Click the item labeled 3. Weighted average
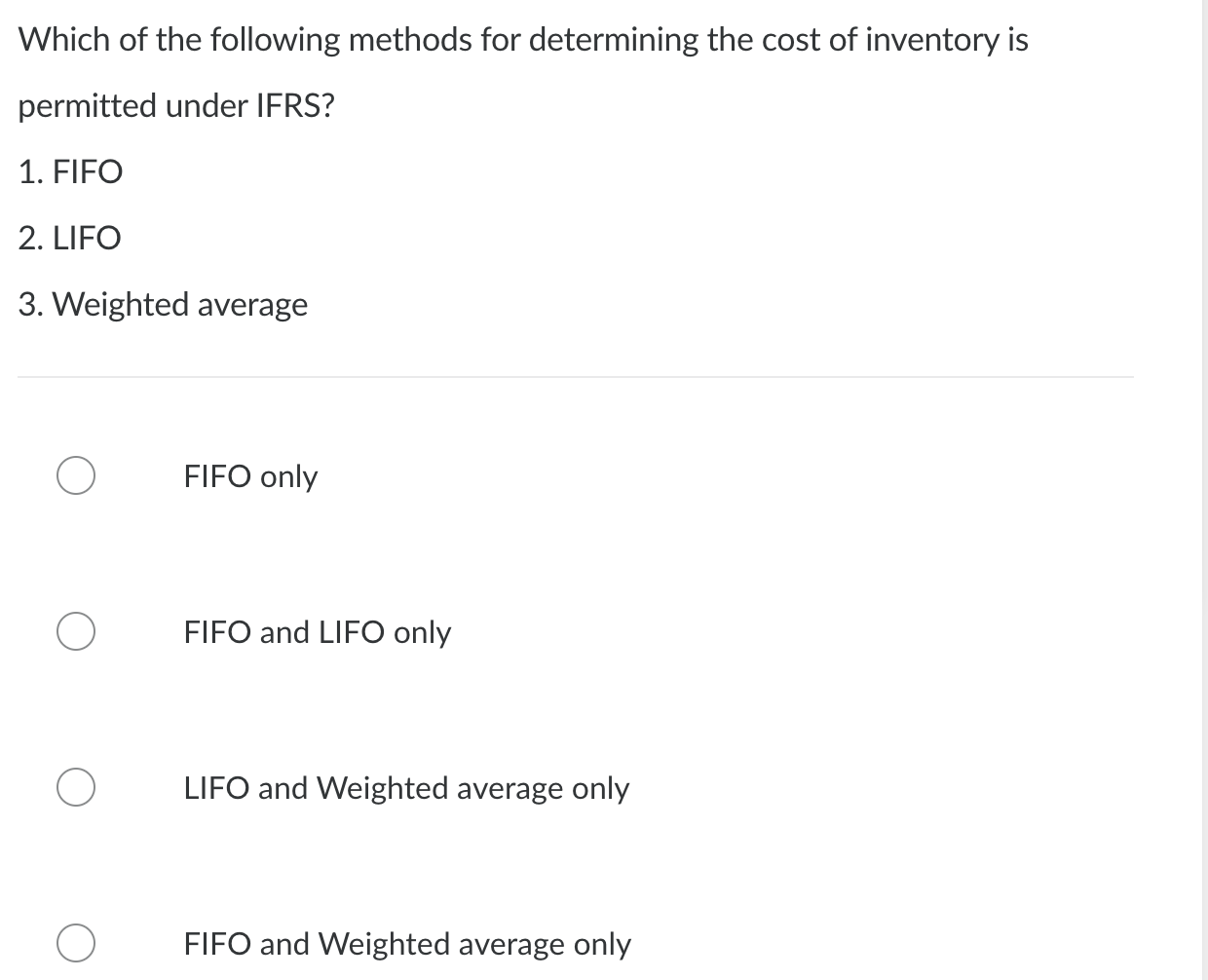Screen dimensions: 1208x980 click(163, 304)
